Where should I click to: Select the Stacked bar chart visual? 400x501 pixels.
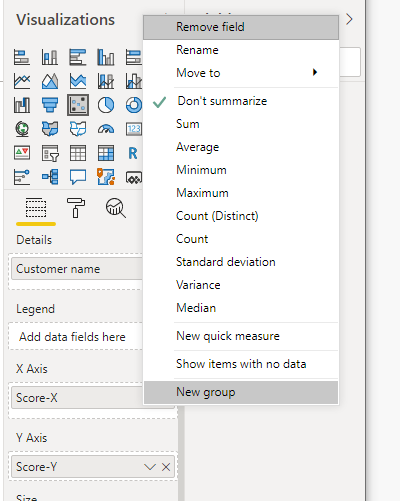[22, 57]
